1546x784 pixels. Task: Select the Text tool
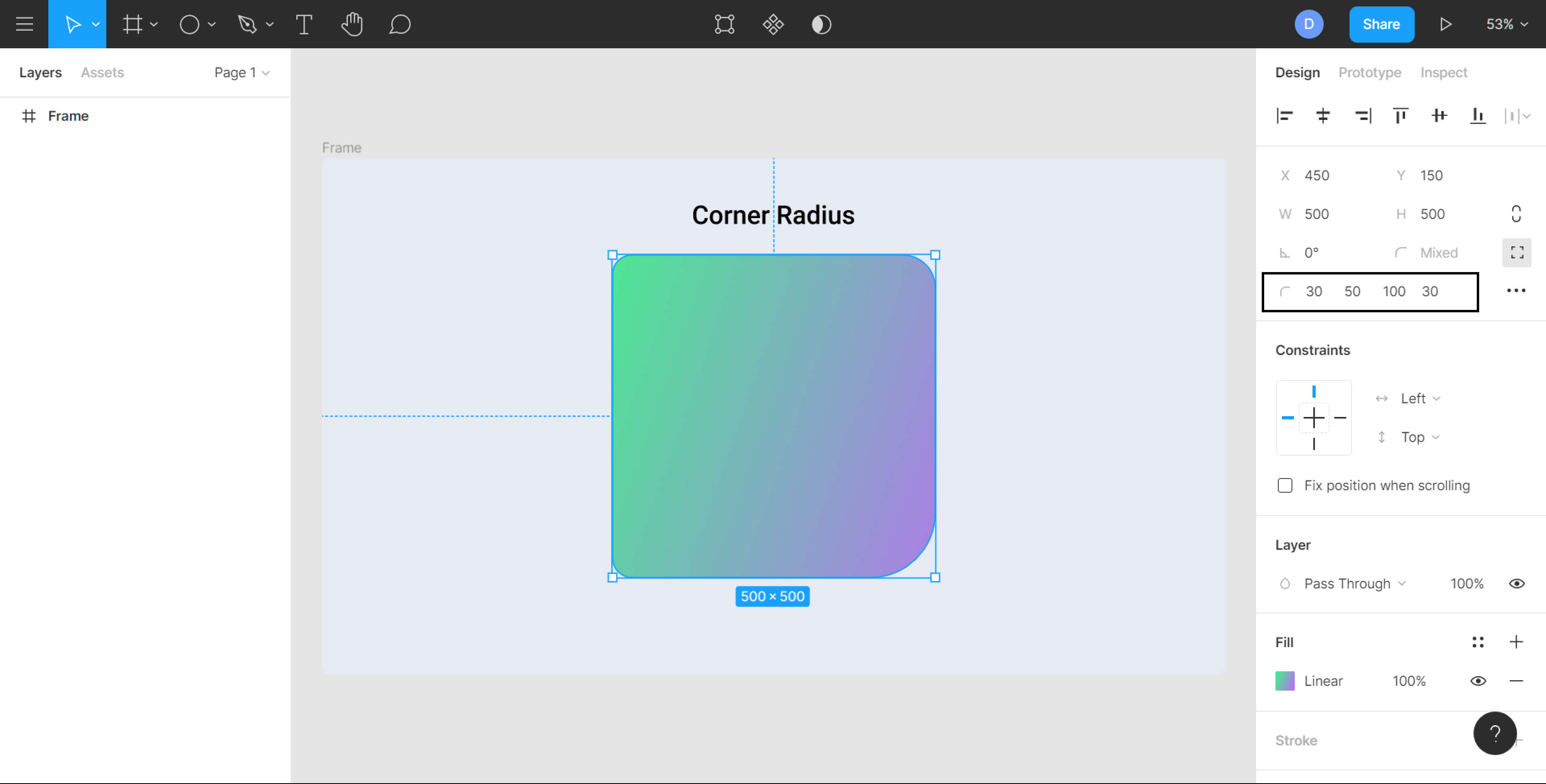coord(304,24)
